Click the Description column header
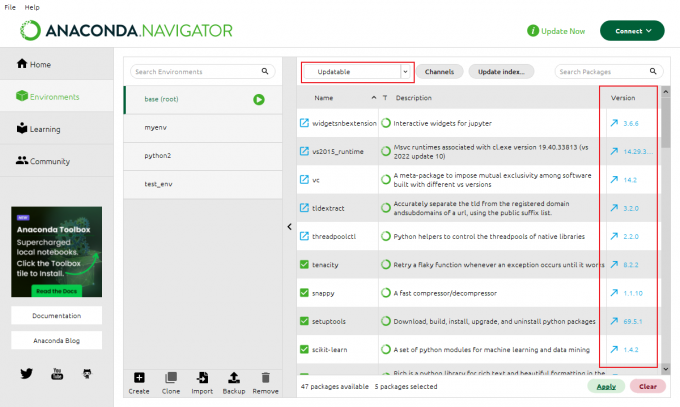Screen dimensions: 680x407 click(x=414, y=98)
